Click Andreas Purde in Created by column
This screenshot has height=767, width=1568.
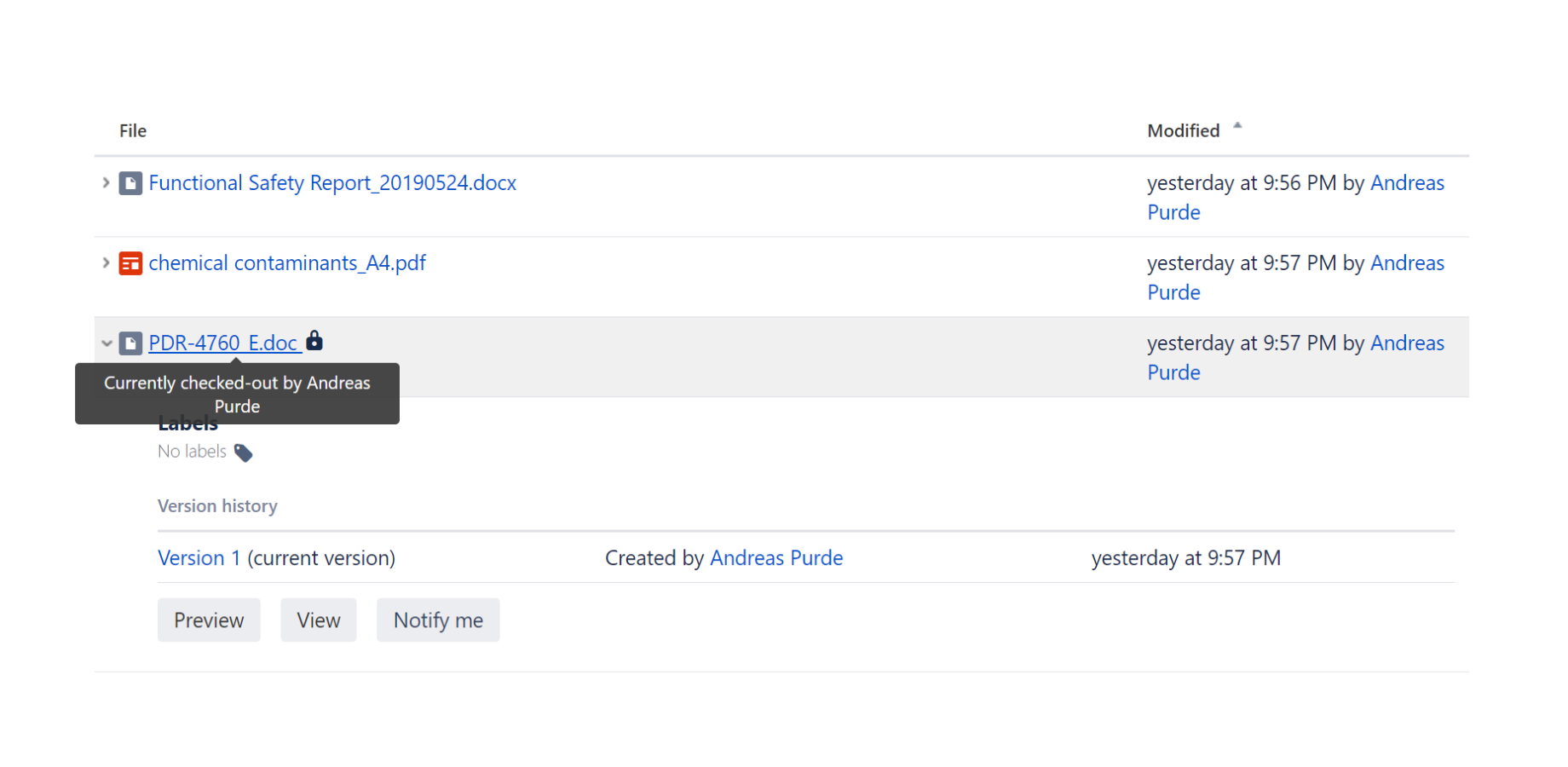point(775,558)
